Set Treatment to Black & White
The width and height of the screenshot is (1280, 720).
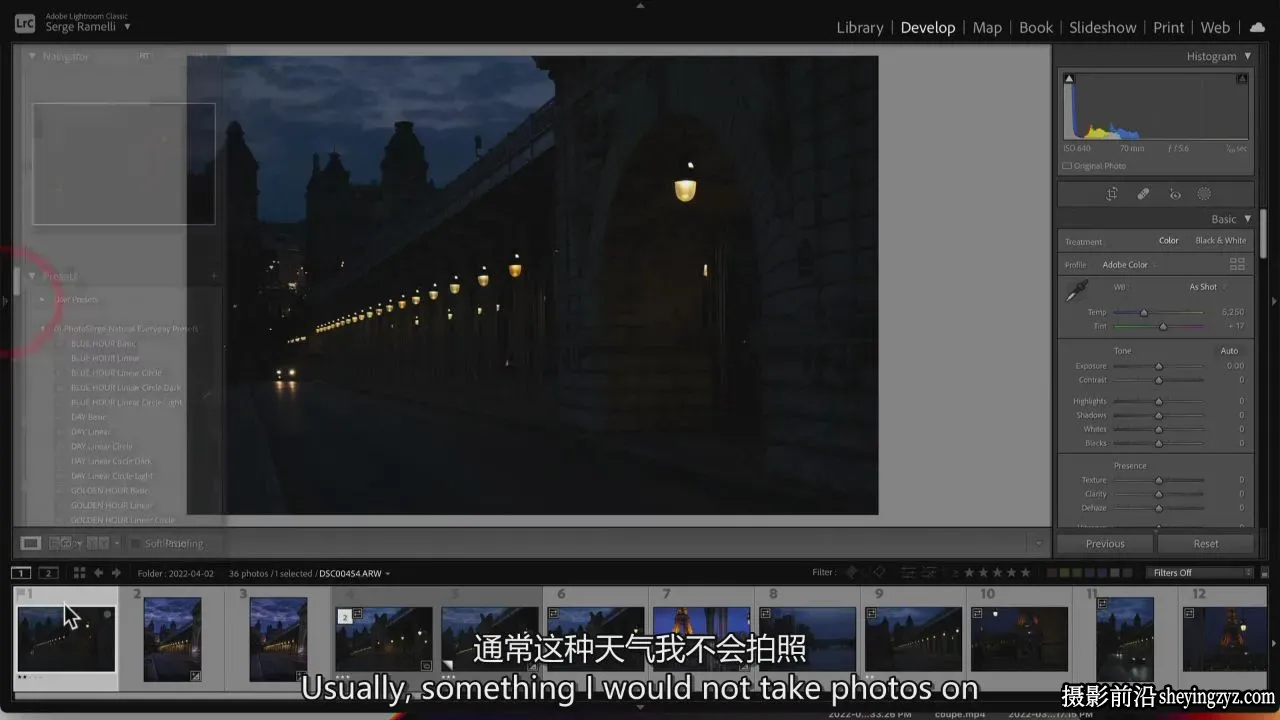tap(1221, 241)
